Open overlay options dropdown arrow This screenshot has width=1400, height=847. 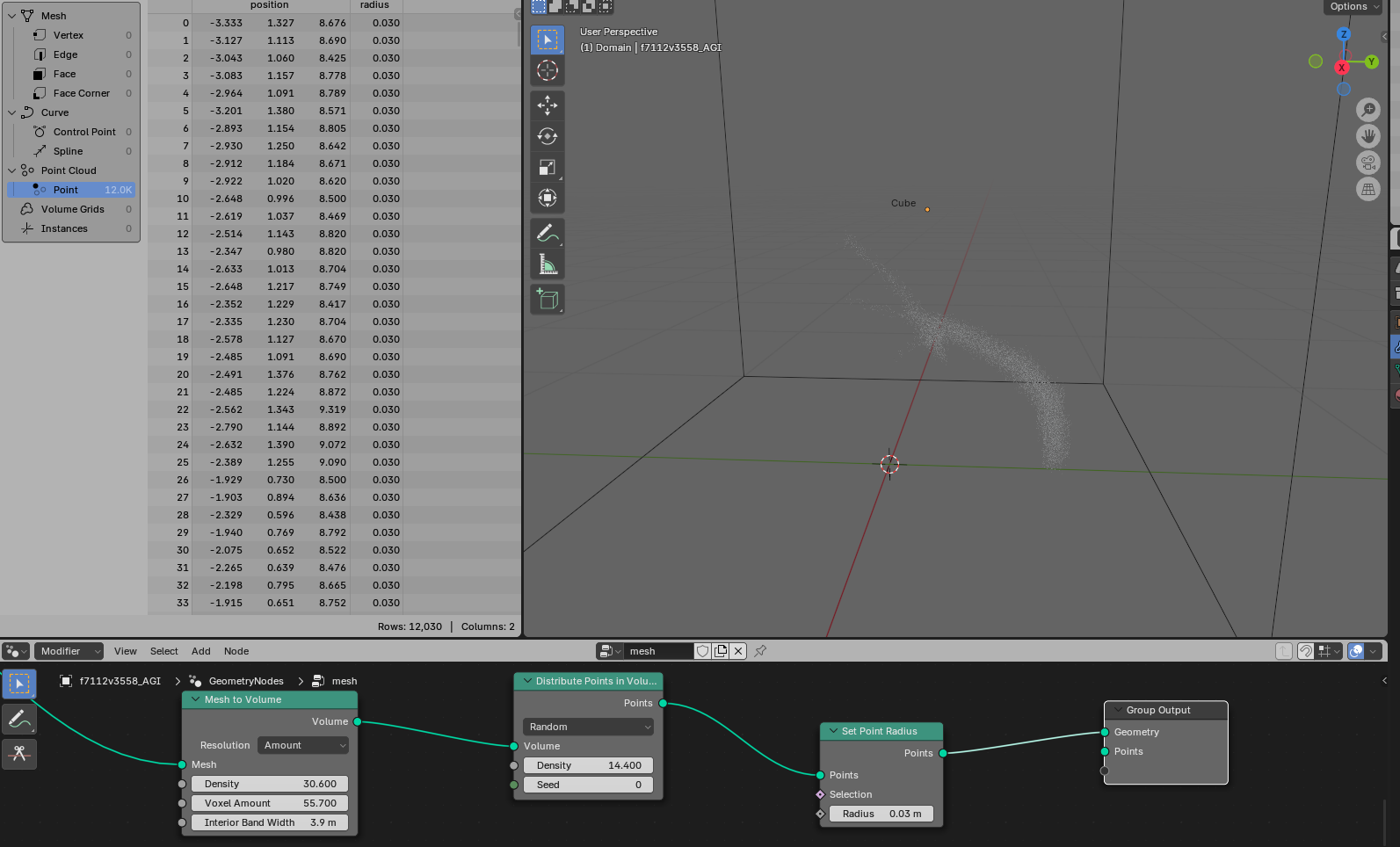click(1374, 651)
